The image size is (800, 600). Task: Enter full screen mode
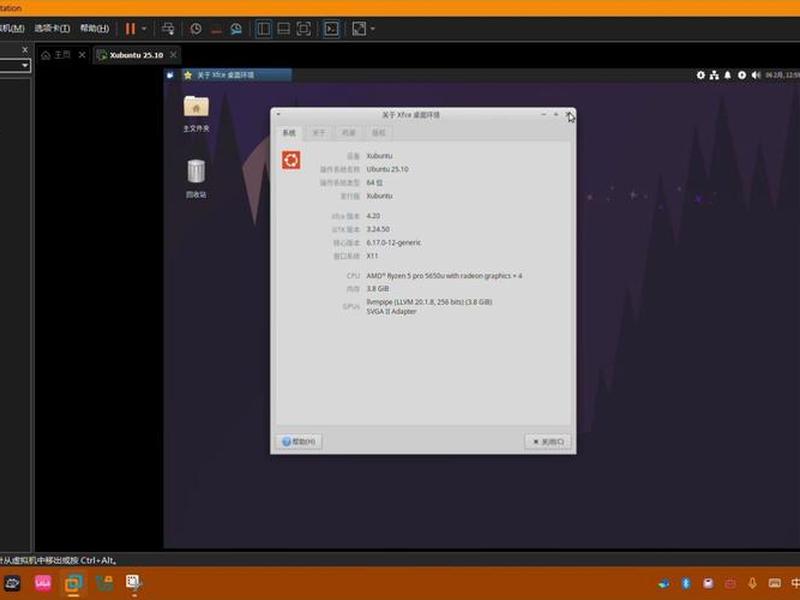point(304,29)
